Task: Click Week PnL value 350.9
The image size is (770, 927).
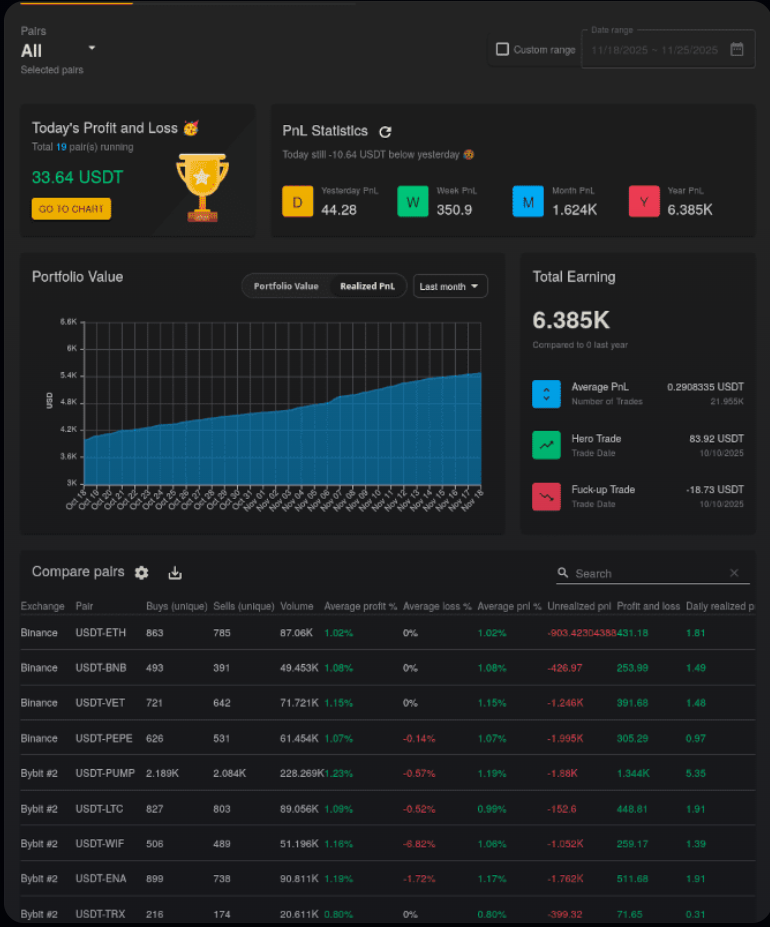Action: click(454, 210)
